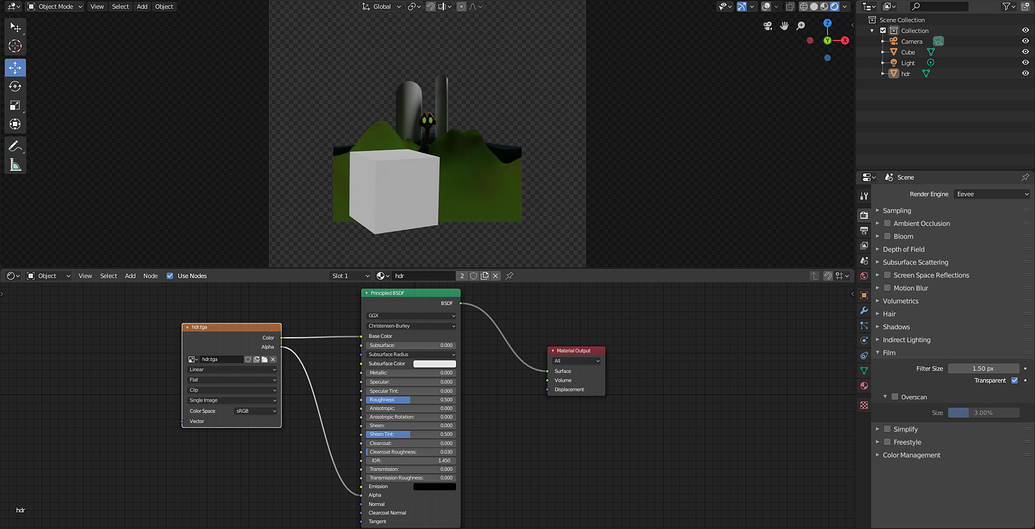Image resolution: width=1035 pixels, height=529 pixels.
Task: Expand the Sampling panel
Action: point(896,211)
